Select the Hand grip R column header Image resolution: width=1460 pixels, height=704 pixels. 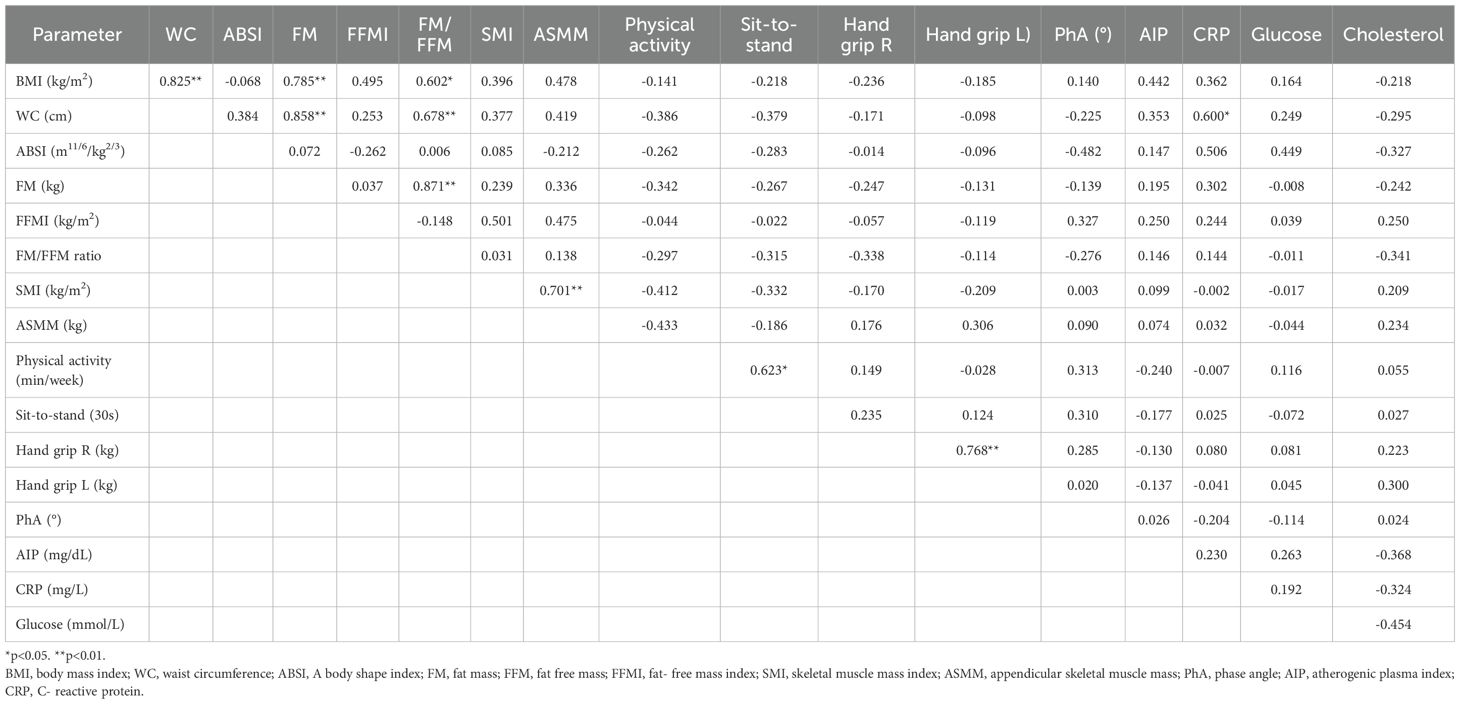click(x=867, y=34)
